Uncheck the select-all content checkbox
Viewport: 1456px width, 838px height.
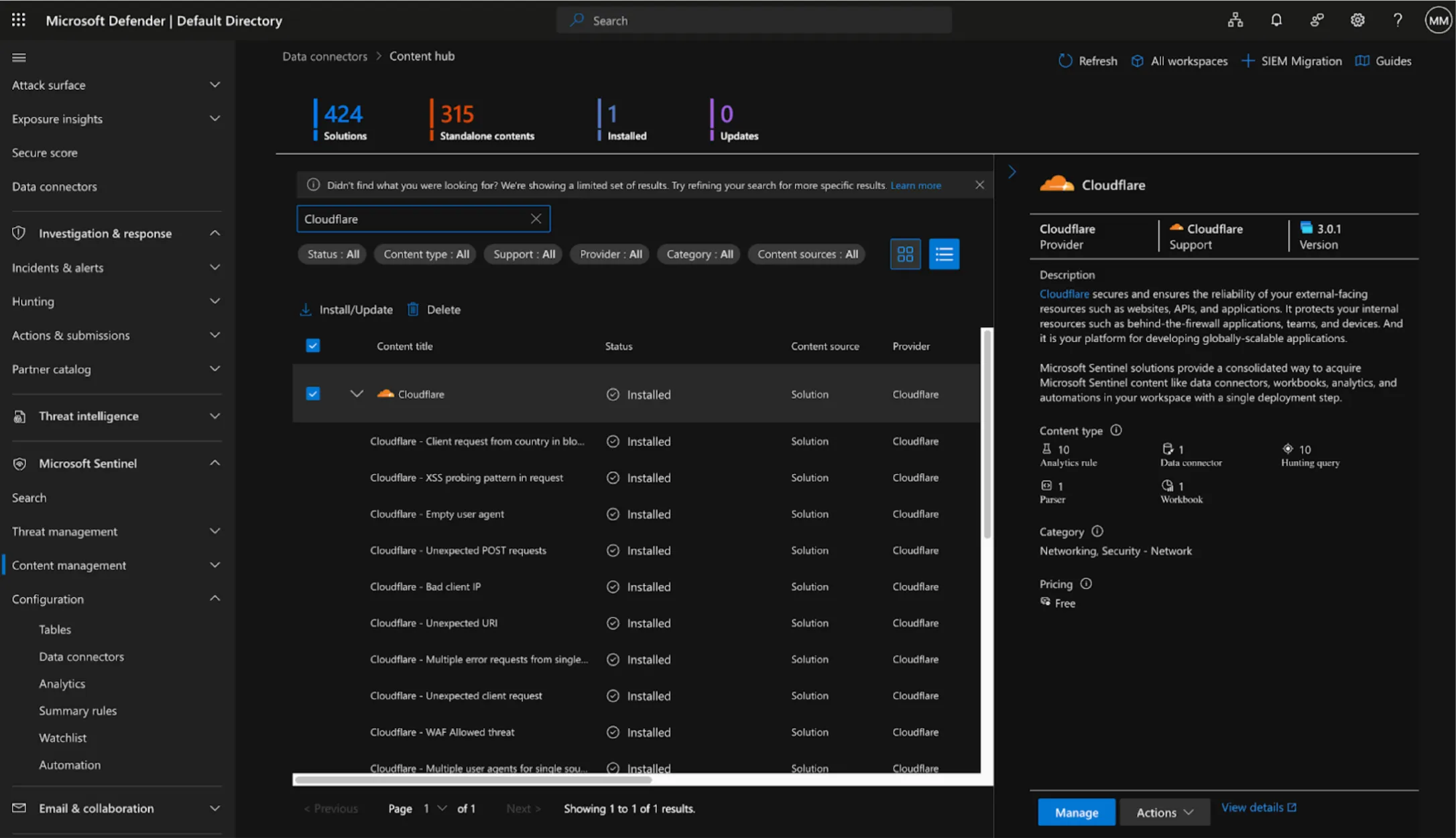313,345
